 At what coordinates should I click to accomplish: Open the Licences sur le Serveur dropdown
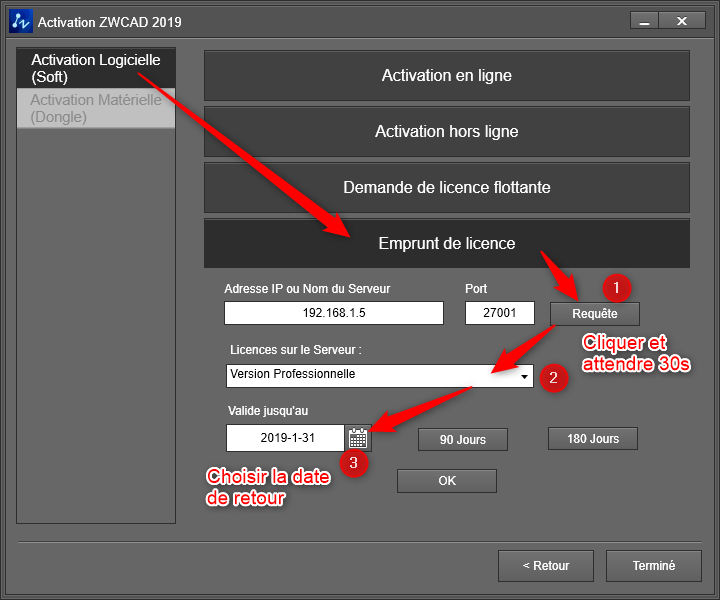tap(526, 376)
